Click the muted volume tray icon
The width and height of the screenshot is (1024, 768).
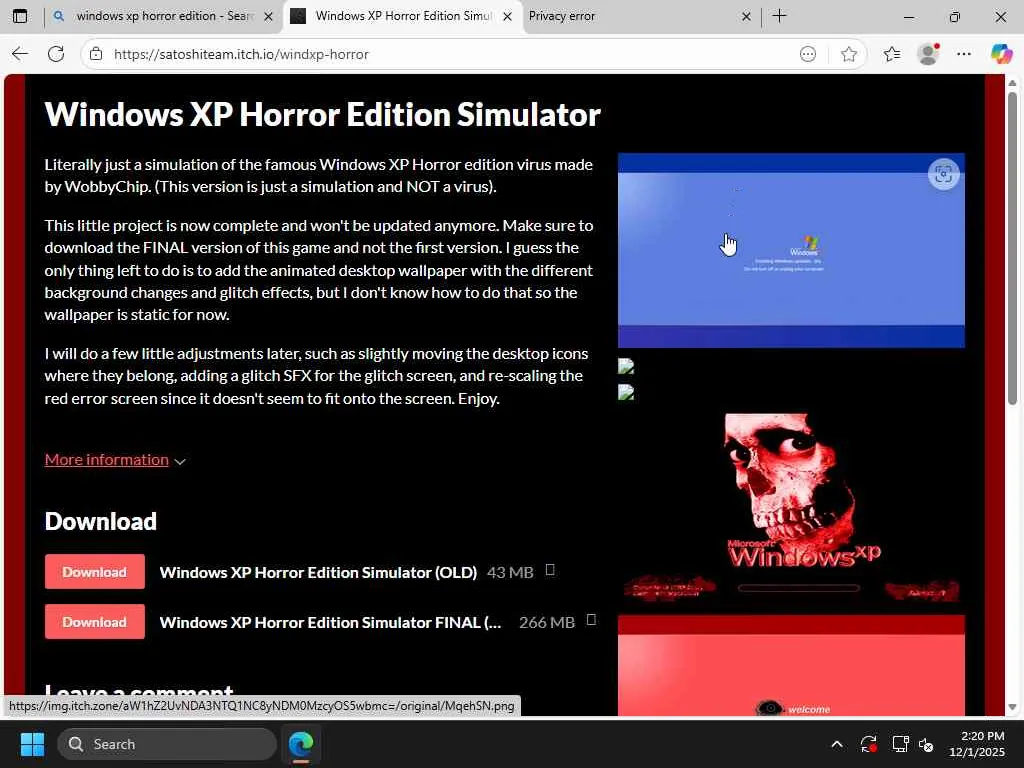tap(926, 744)
